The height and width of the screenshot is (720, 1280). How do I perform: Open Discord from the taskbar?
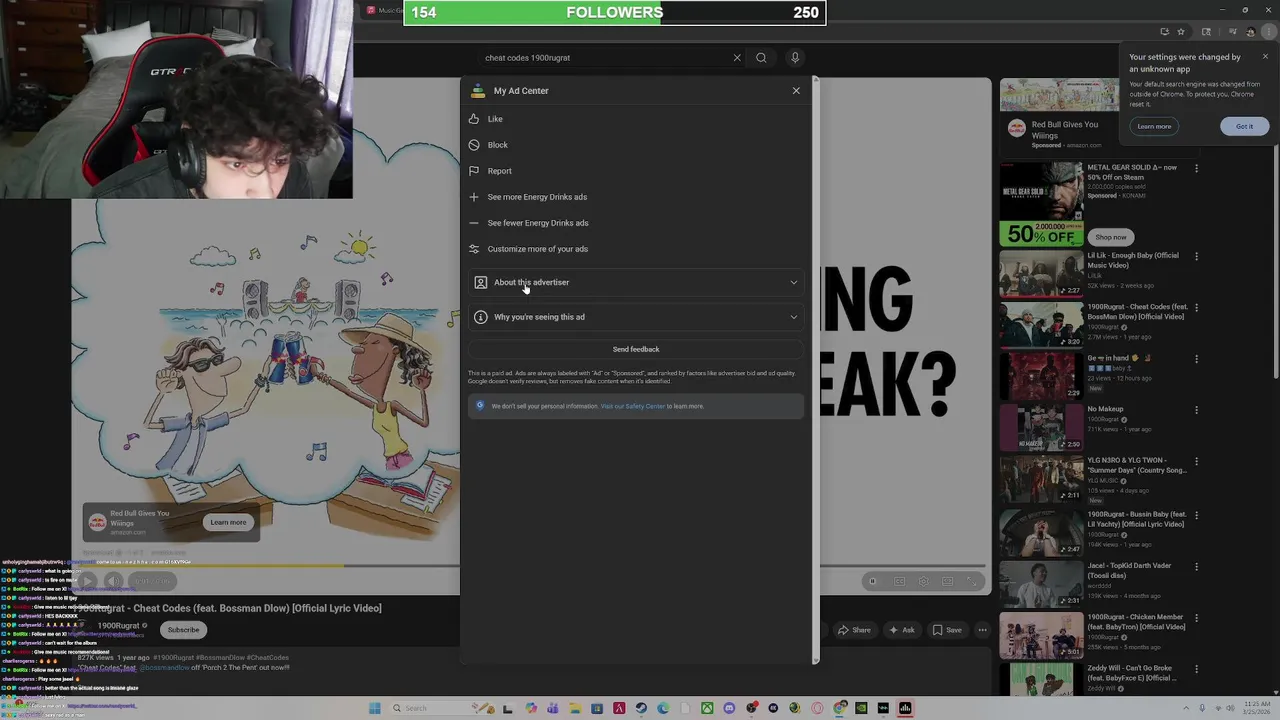[x=729, y=708]
